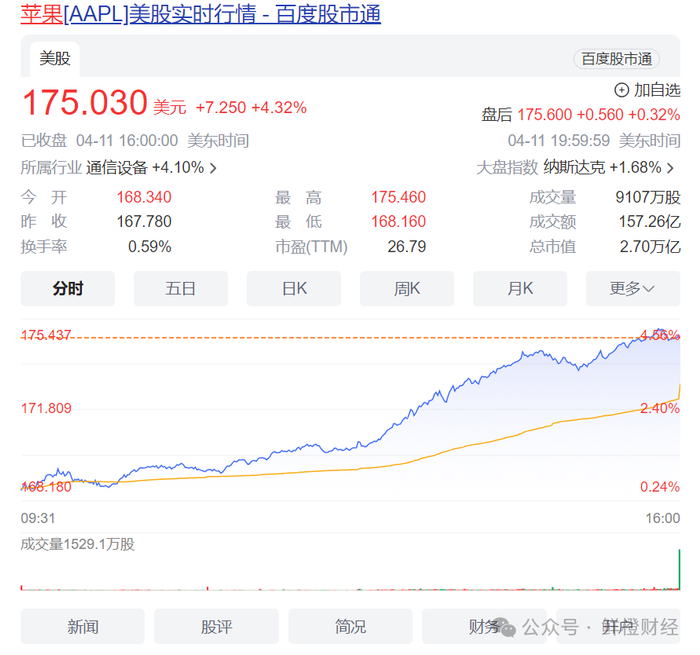700x655 pixels.
Task: Click the +7.250 price change value
Action: pyautogui.click(x=221, y=108)
